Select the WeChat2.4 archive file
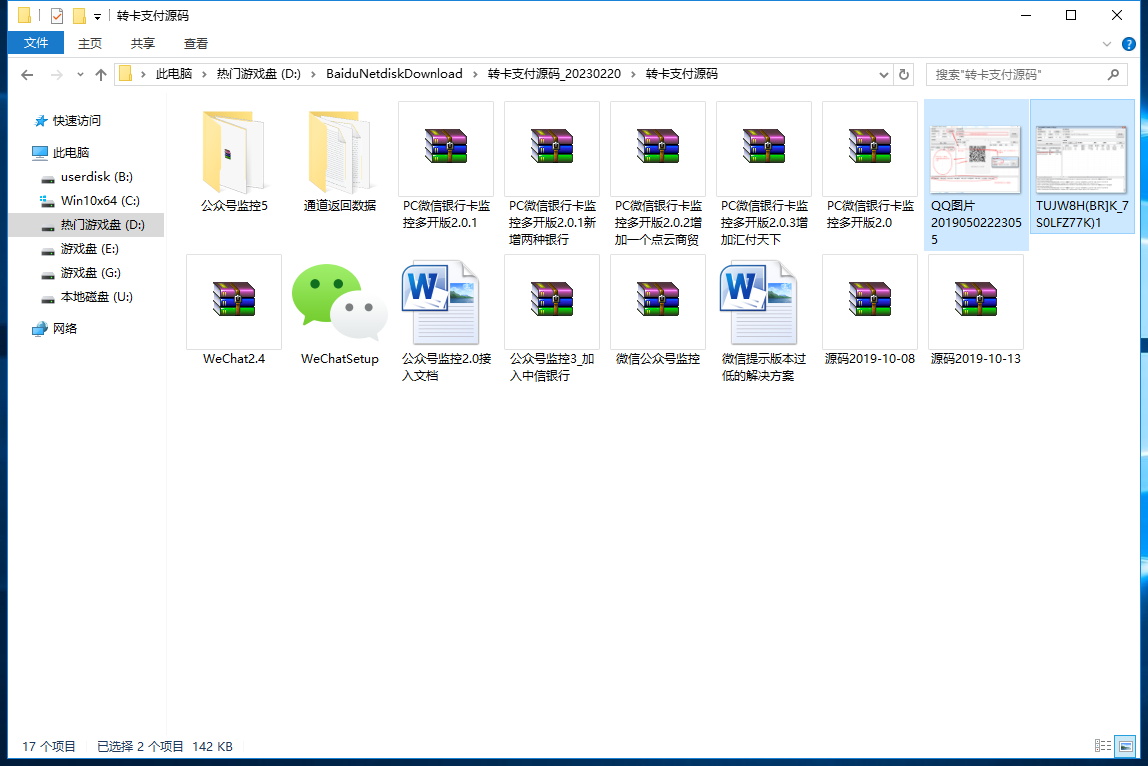Screen dimensions: 1148x766 (233, 302)
